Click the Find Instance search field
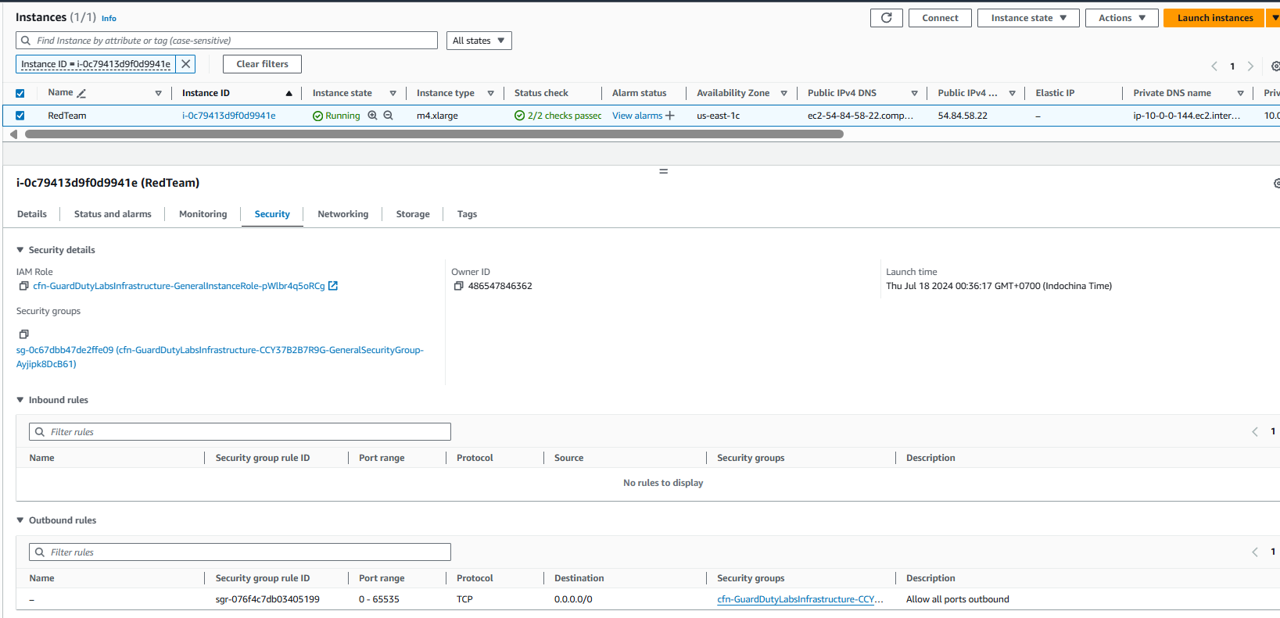The width and height of the screenshot is (1280, 618). point(227,41)
